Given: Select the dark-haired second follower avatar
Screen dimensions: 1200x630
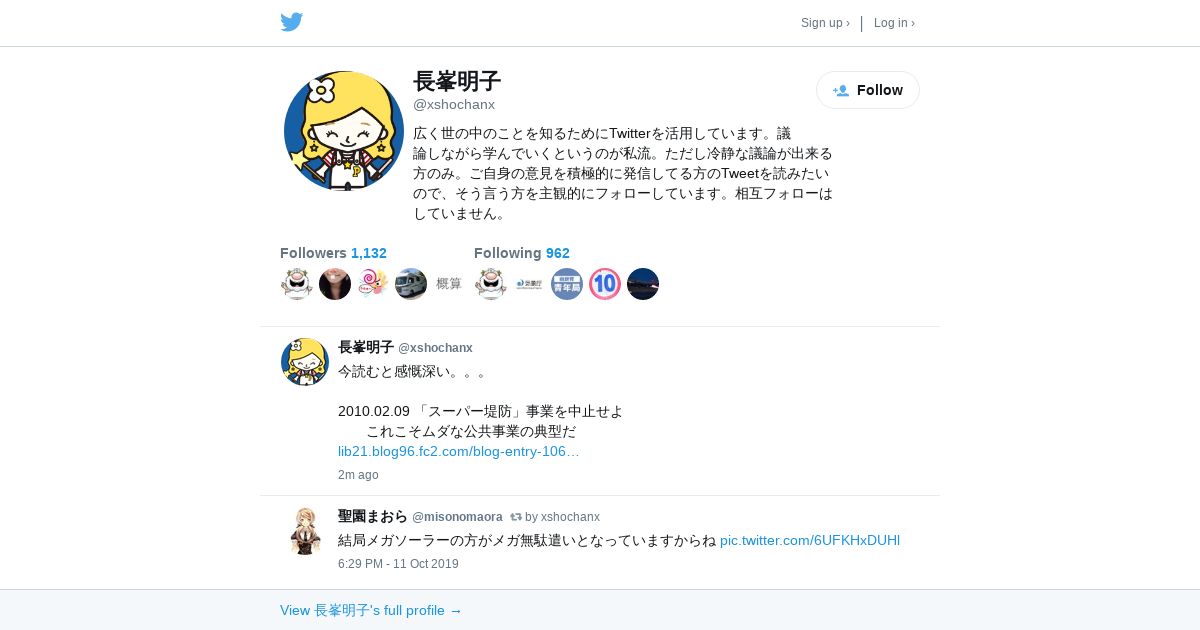Looking at the screenshot, I should (x=335, y=284).
